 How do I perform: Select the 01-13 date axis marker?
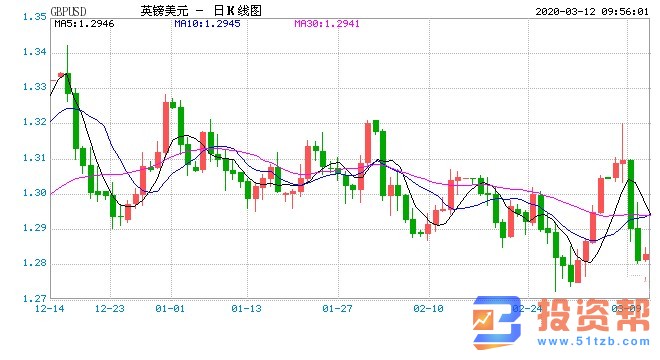point(246,309)
